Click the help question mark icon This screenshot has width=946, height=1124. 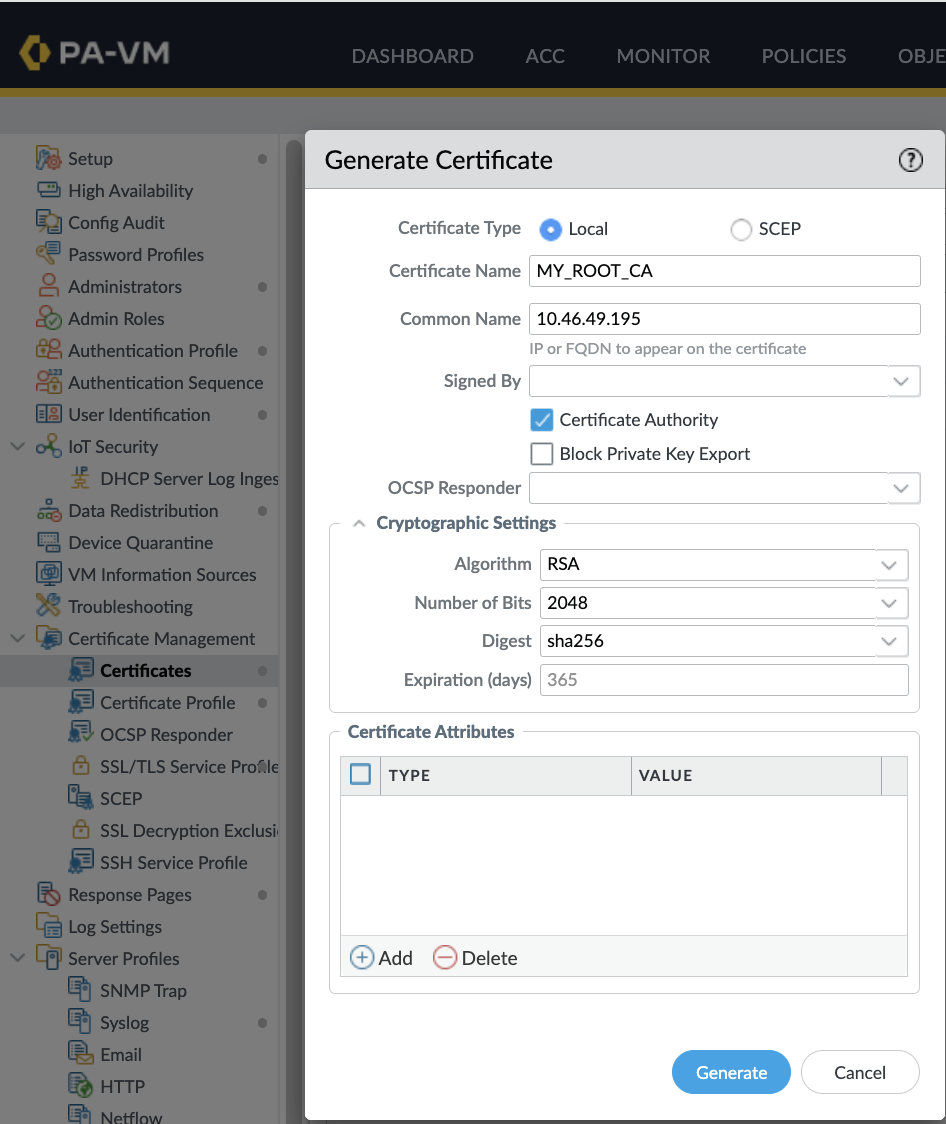910,160
